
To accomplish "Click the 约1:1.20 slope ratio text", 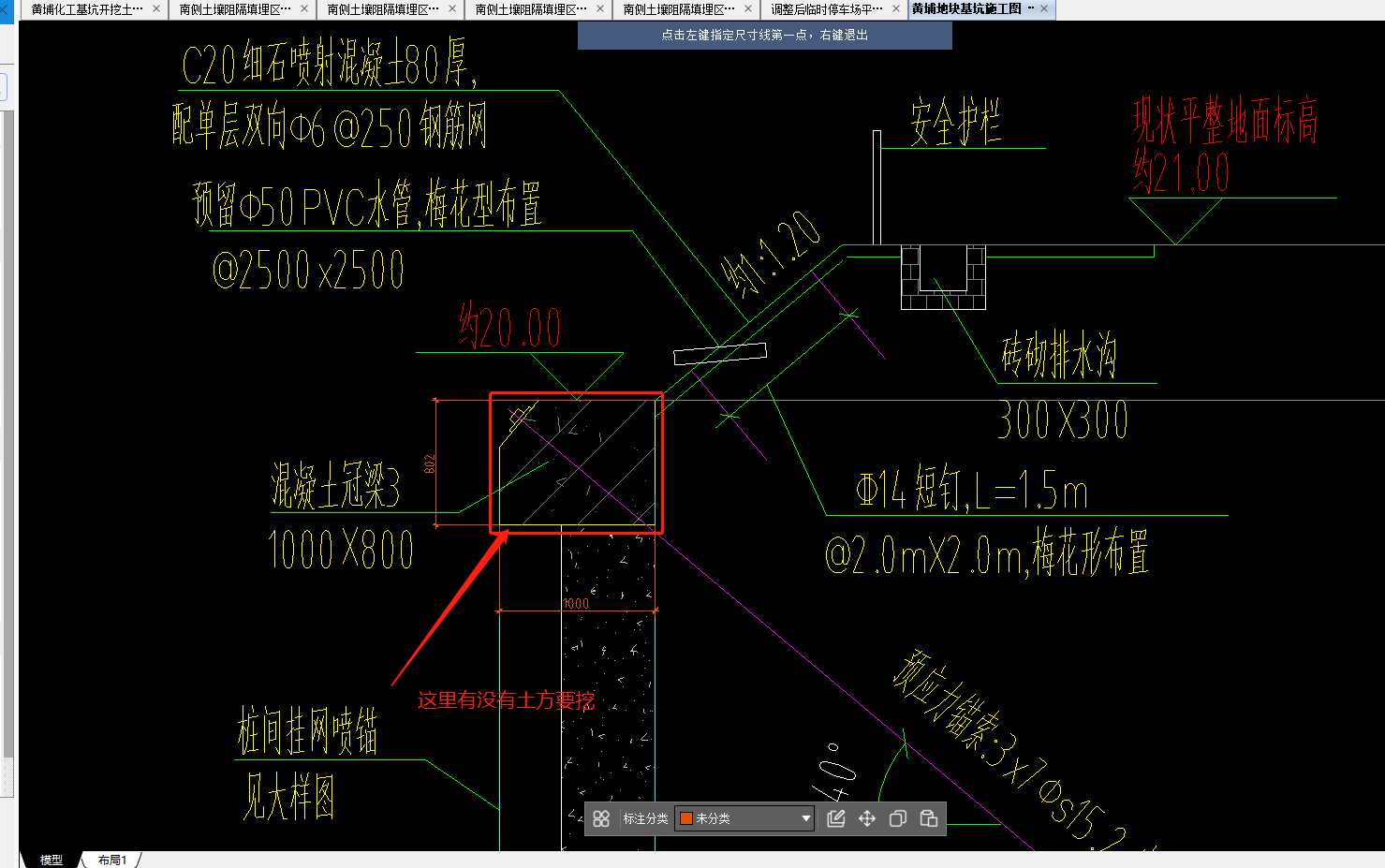I will coord(771,254).
